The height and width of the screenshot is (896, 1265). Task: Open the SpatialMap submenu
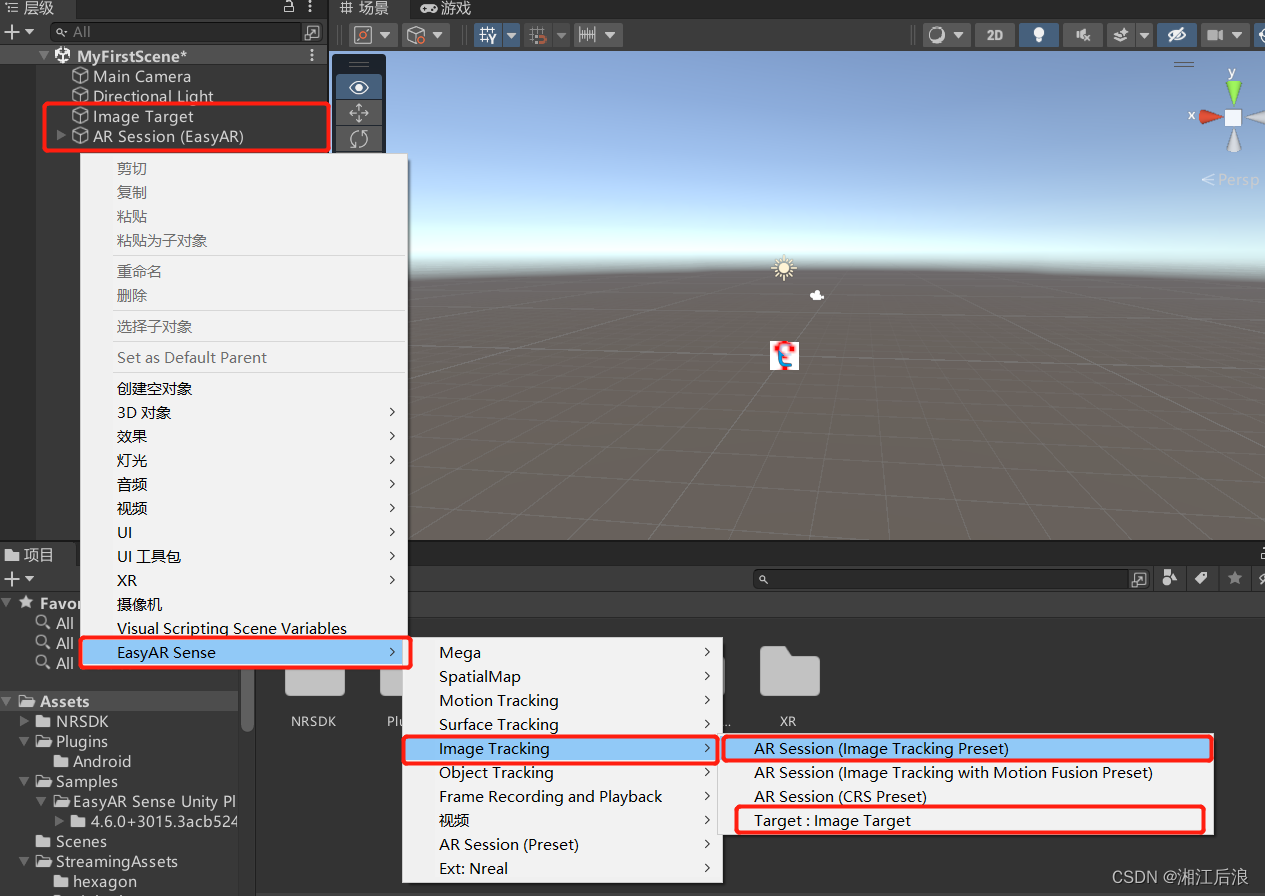click(x=561, y=676)
